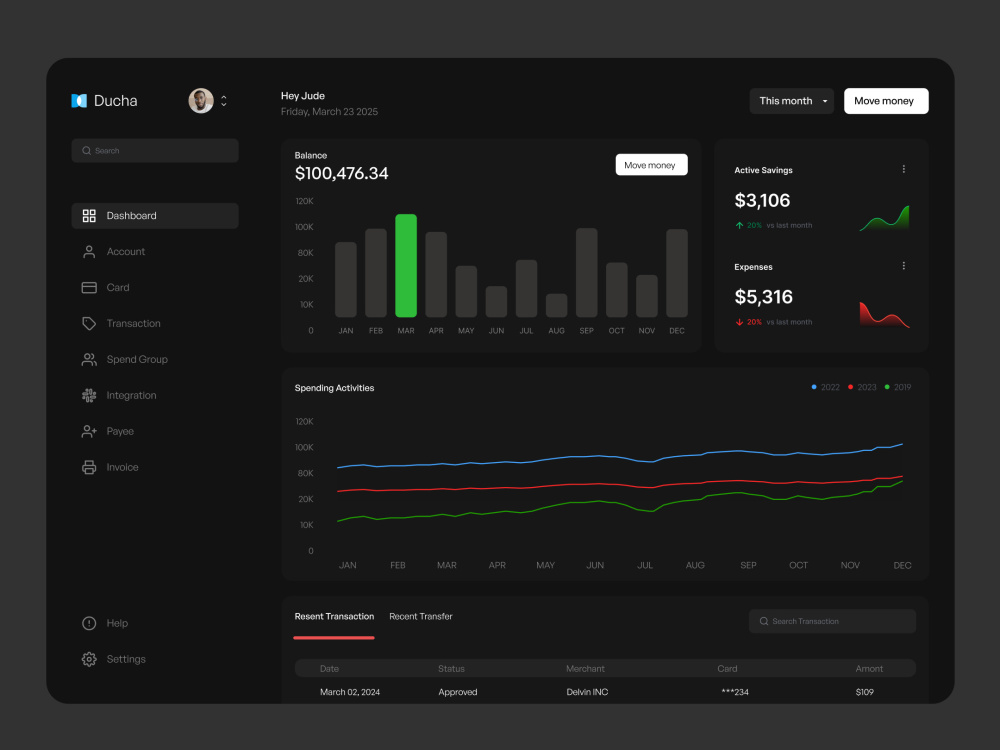1000x750 pixels.
Task: Open the Integration icon in sidebar
Action: pos(89,395)
